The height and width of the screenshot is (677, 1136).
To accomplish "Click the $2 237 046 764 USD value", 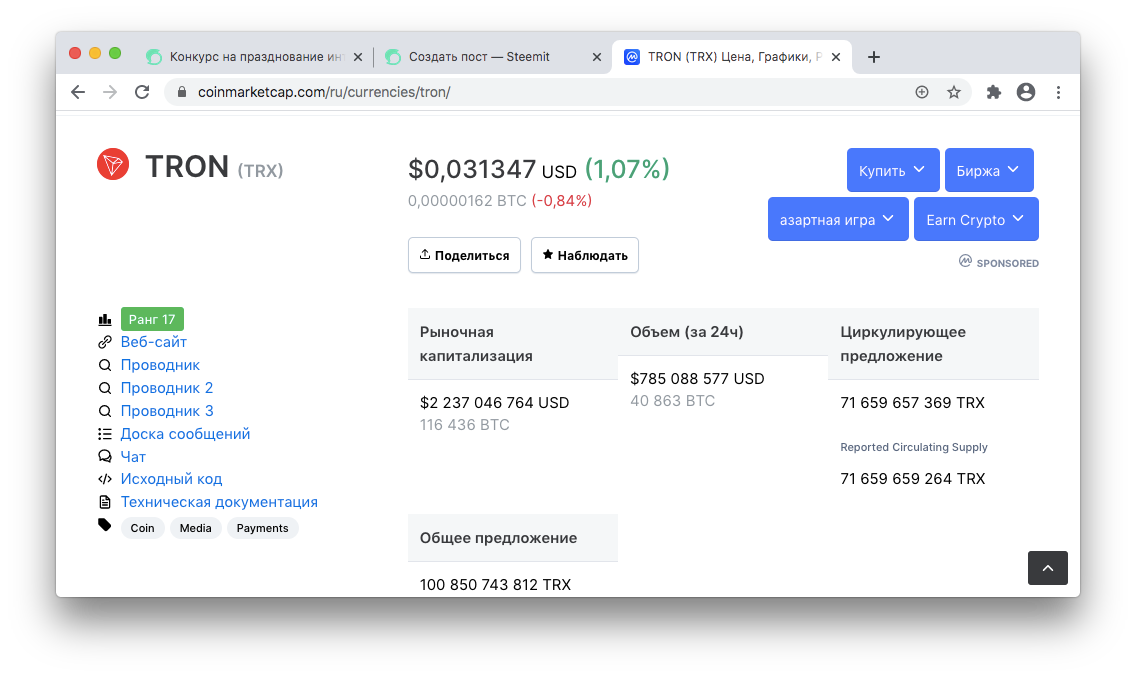I will pyautogui.click(x=495, y=402).
